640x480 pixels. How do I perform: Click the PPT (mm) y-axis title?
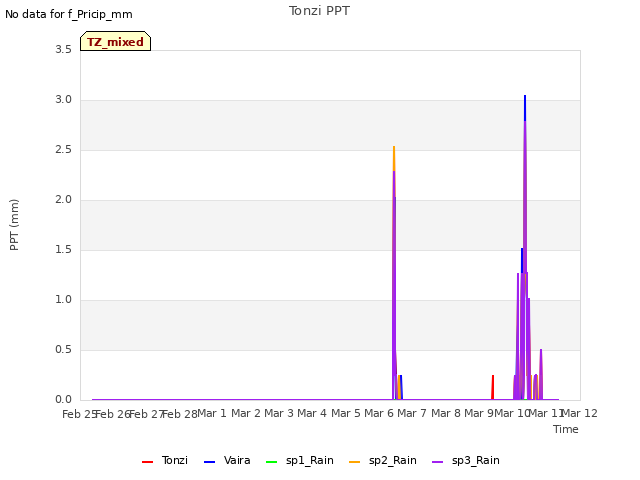click(x=14, y=224)
